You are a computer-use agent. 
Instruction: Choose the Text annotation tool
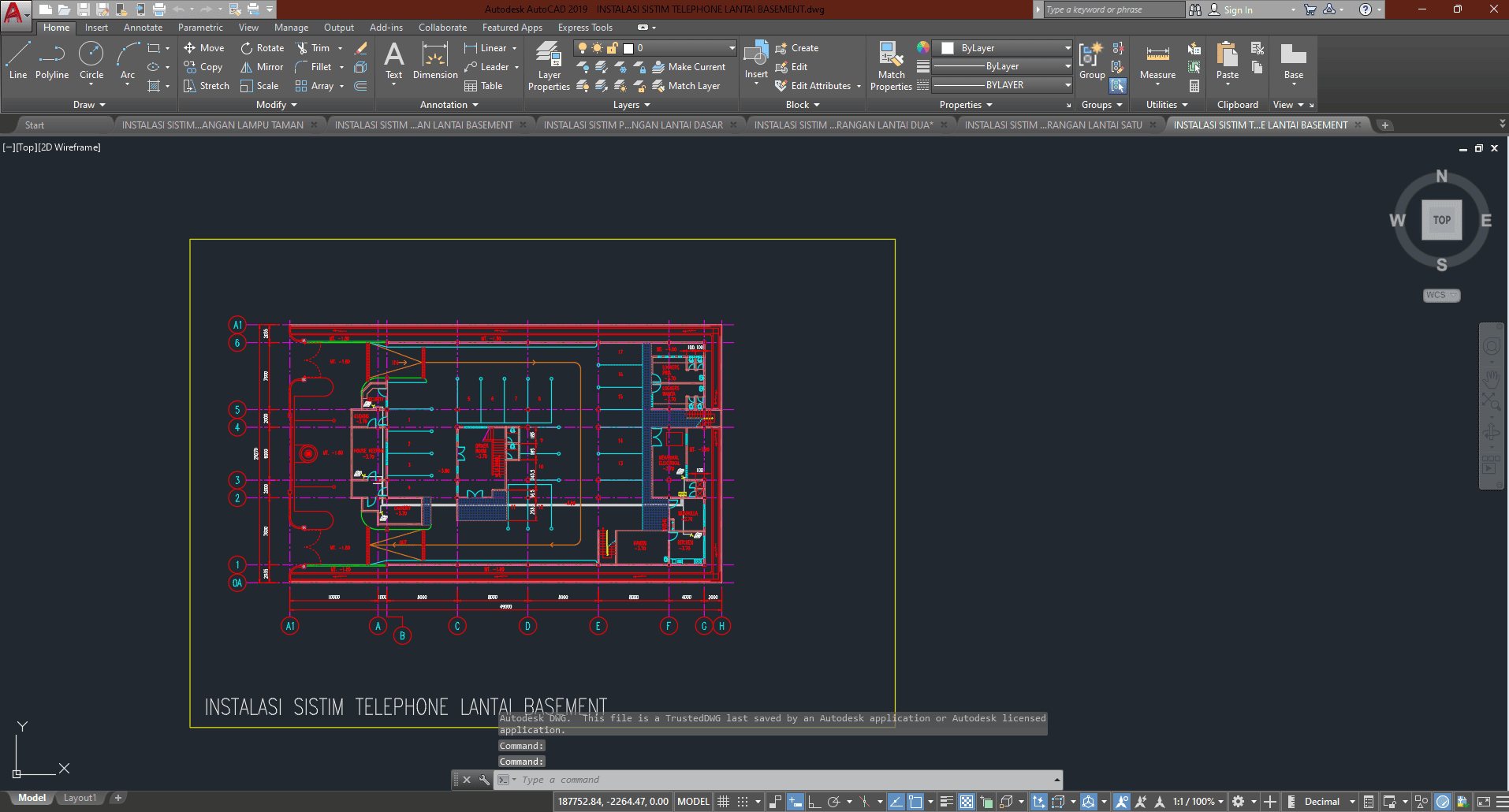(x=393, y=60)
